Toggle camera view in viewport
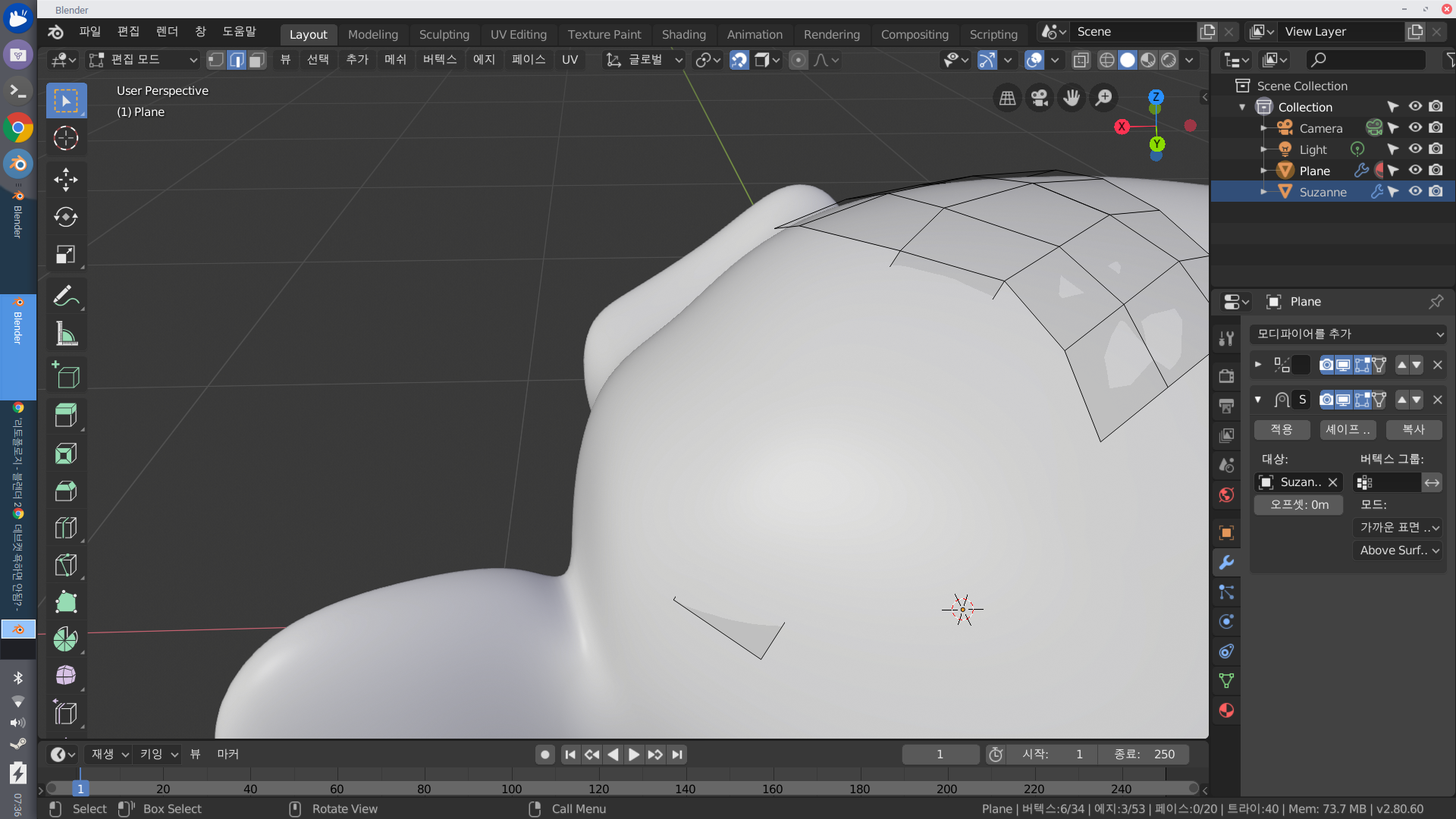Viewport: 1456px width, 819px height. pyautogui.click(x=1040, y=98)
